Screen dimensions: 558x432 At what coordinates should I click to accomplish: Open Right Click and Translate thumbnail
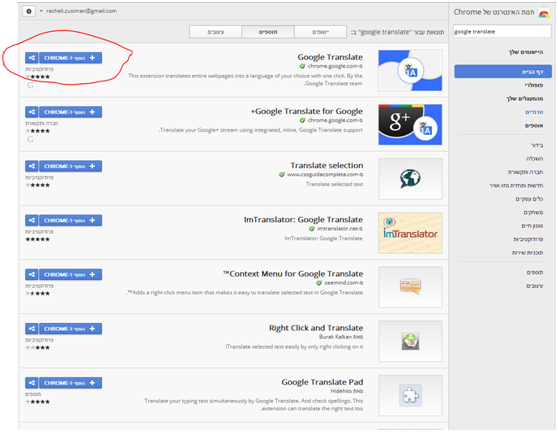point(410,341)
